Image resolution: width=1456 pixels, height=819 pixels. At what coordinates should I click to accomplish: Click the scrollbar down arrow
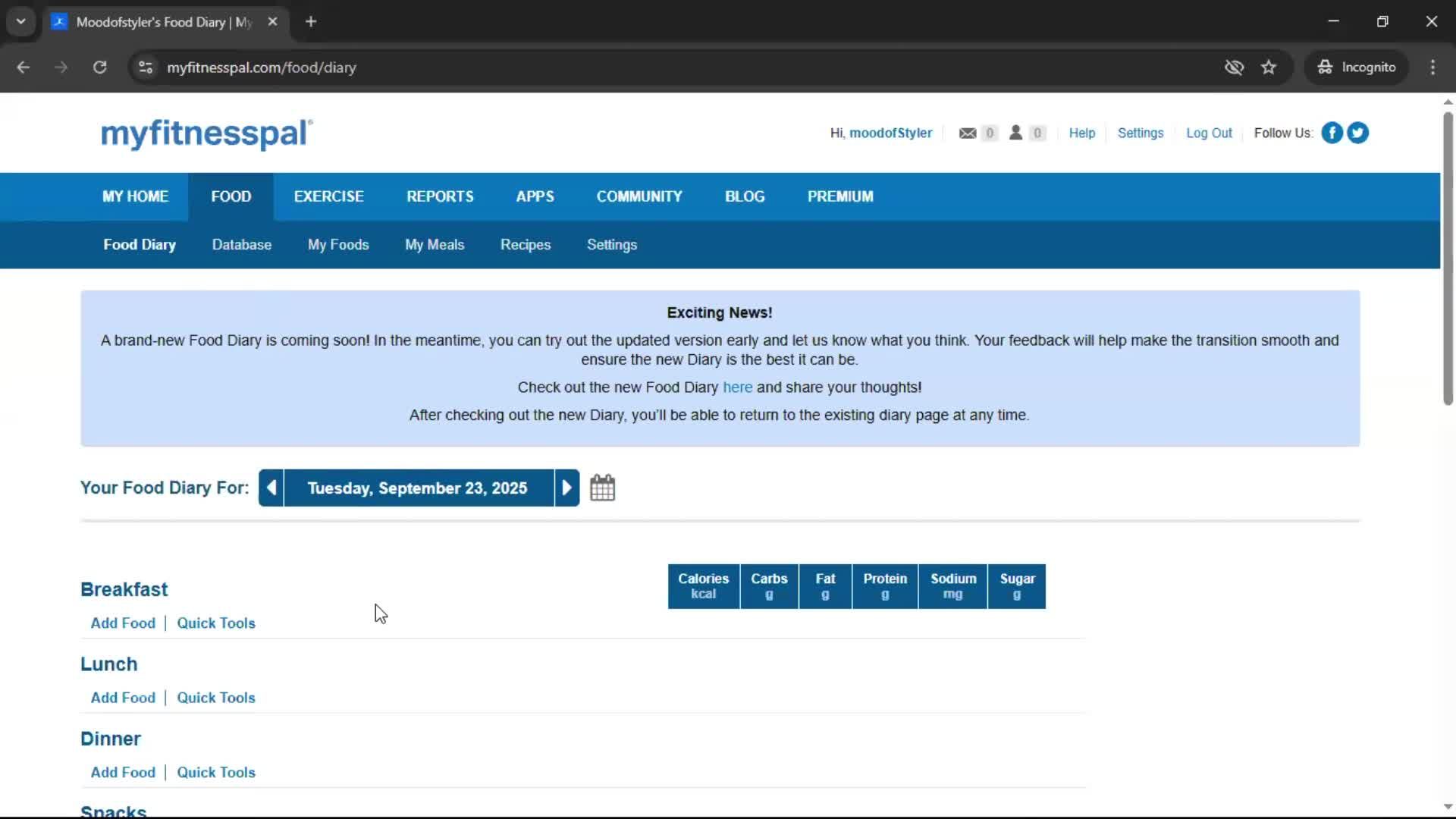1448,807
